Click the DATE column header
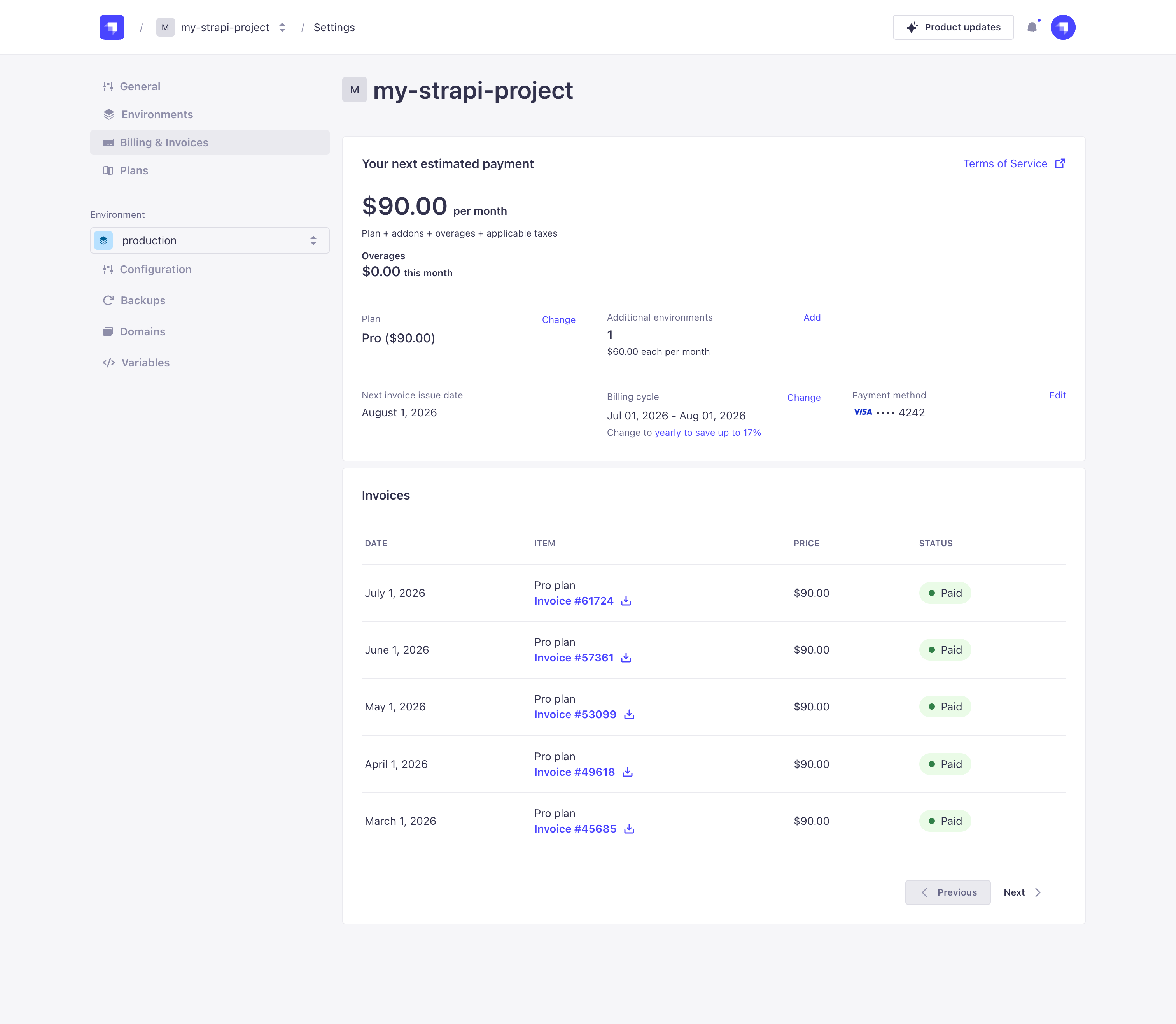1176x1024 pixels. tap(376, 544)
